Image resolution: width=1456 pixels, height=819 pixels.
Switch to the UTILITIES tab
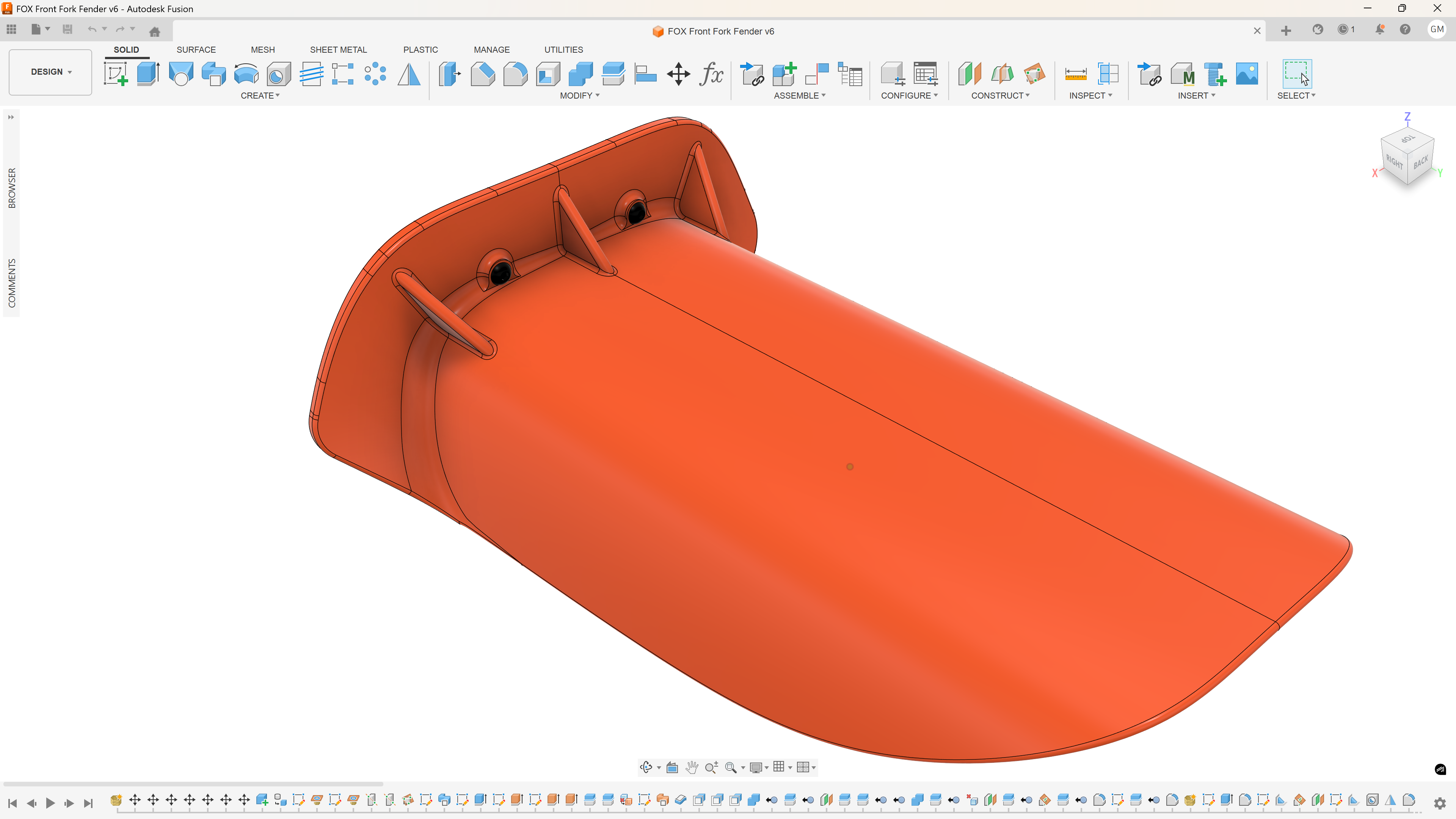tap(563, 50)
